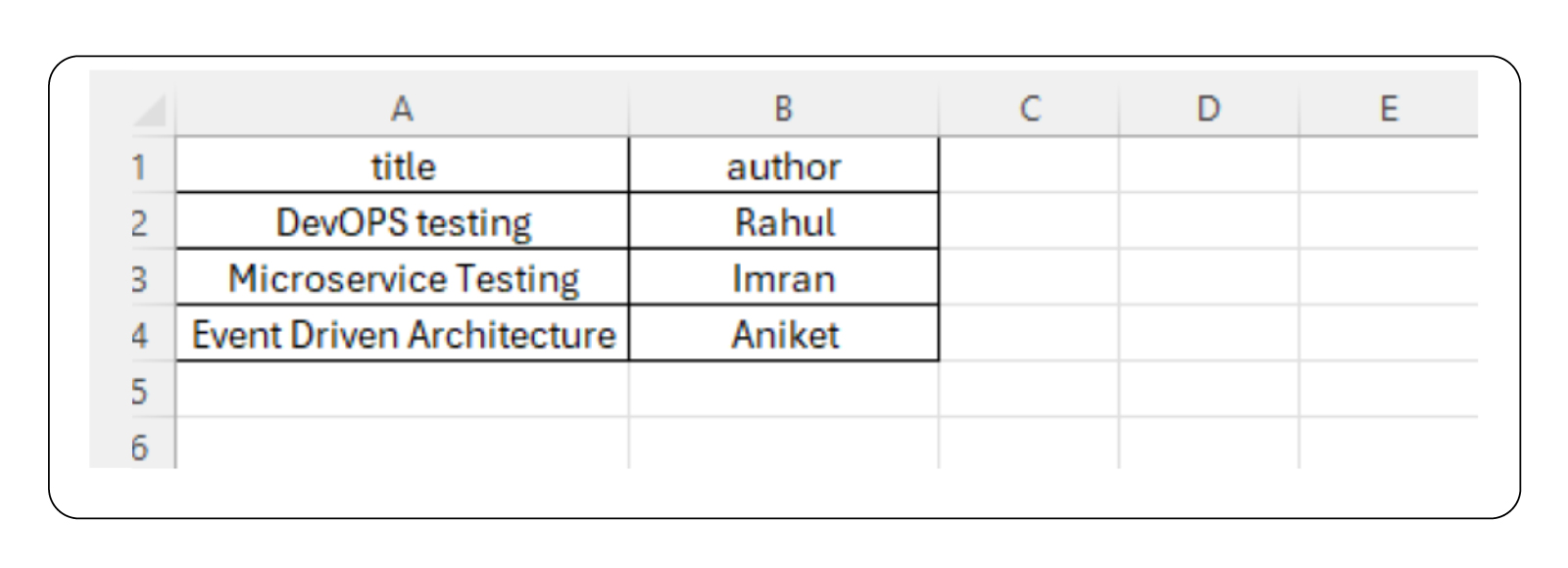This screenshot has height=568, width=1568.
Task: Select the 'Imran' cell
Action: [x=784, y=278]
